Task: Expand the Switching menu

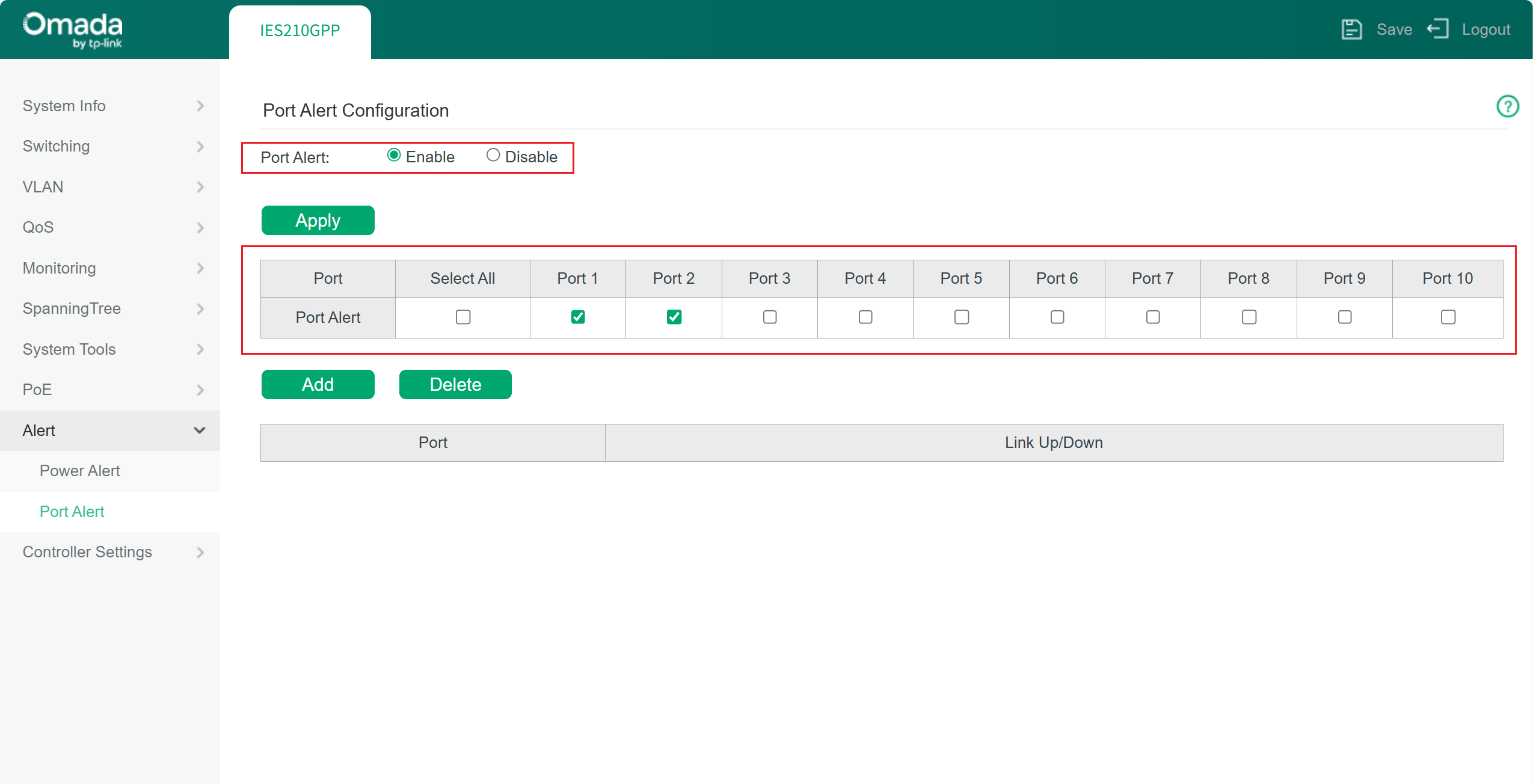Action: click(x=56, y=146)
